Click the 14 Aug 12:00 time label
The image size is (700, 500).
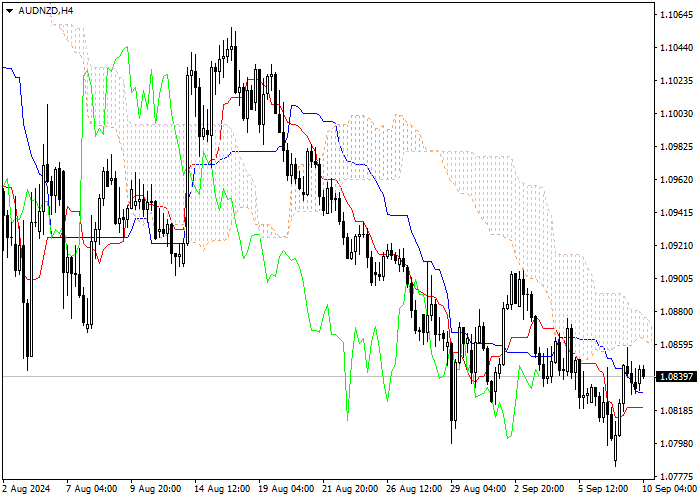click(x=222, y=489)
